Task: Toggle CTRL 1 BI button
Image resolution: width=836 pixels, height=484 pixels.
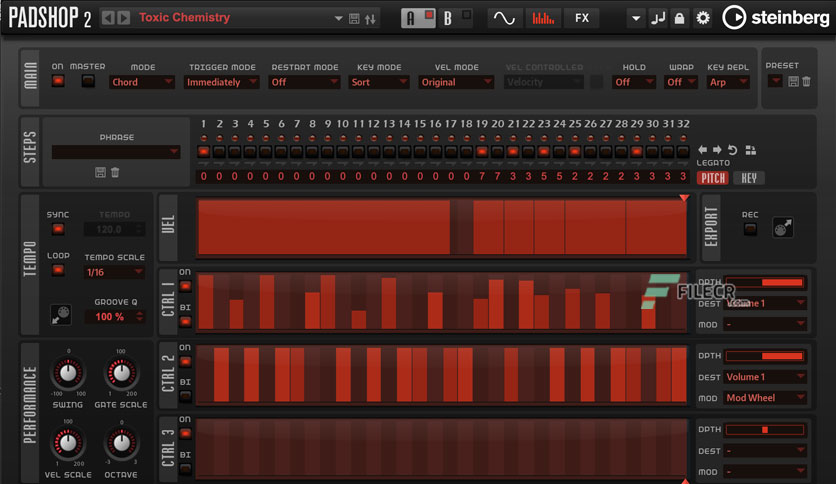Action: [x=185, y=321]
